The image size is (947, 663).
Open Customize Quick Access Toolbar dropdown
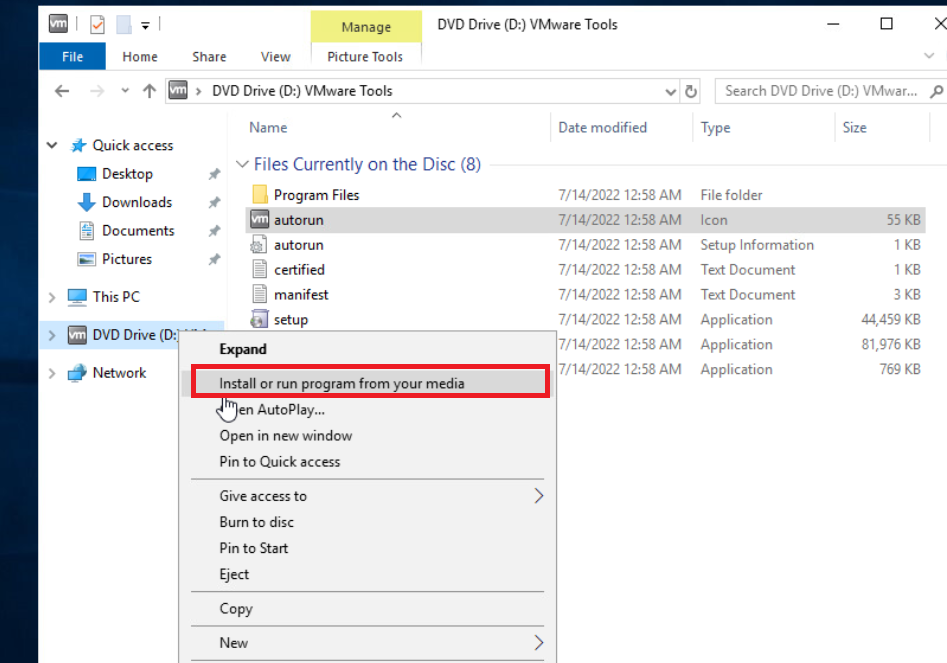click(146, 25)
